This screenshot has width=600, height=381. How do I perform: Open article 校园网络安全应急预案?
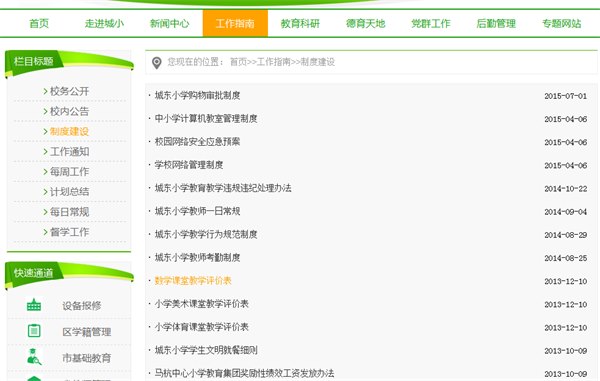tap(197, 142)
